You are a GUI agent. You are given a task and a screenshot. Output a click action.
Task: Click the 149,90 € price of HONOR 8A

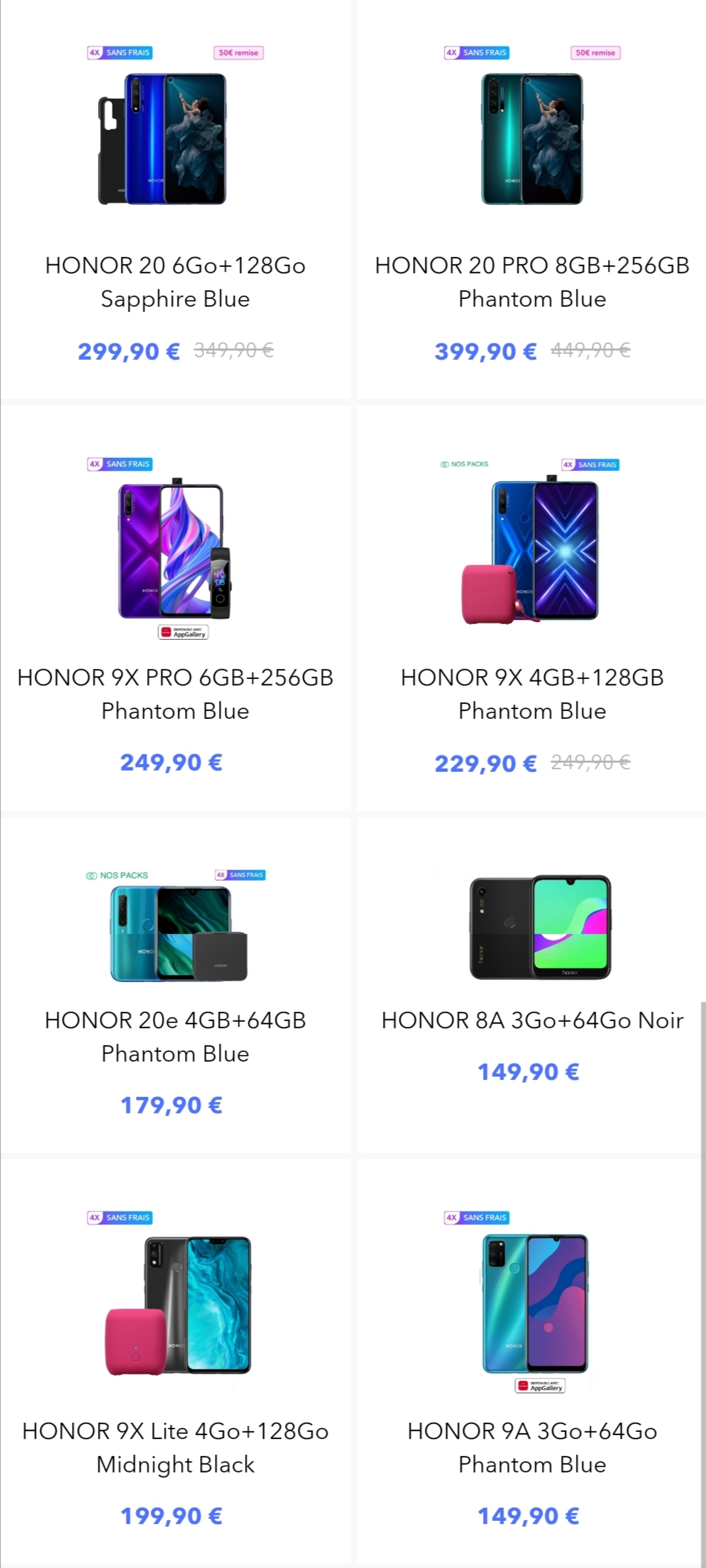point(528,1071)
